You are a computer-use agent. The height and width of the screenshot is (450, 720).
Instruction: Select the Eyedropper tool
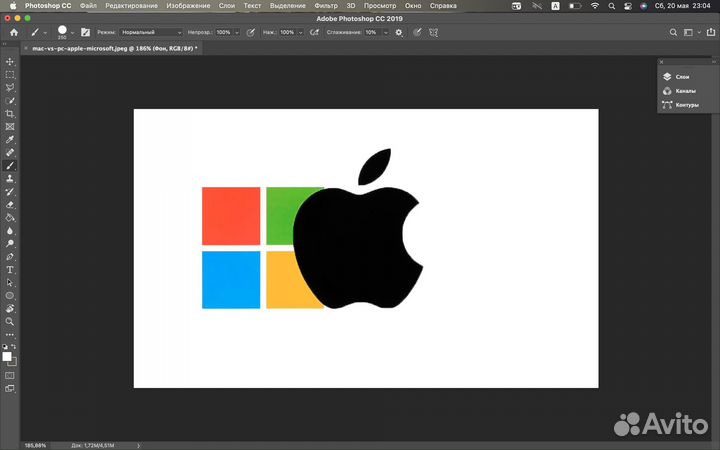click(x=10, y=139)
